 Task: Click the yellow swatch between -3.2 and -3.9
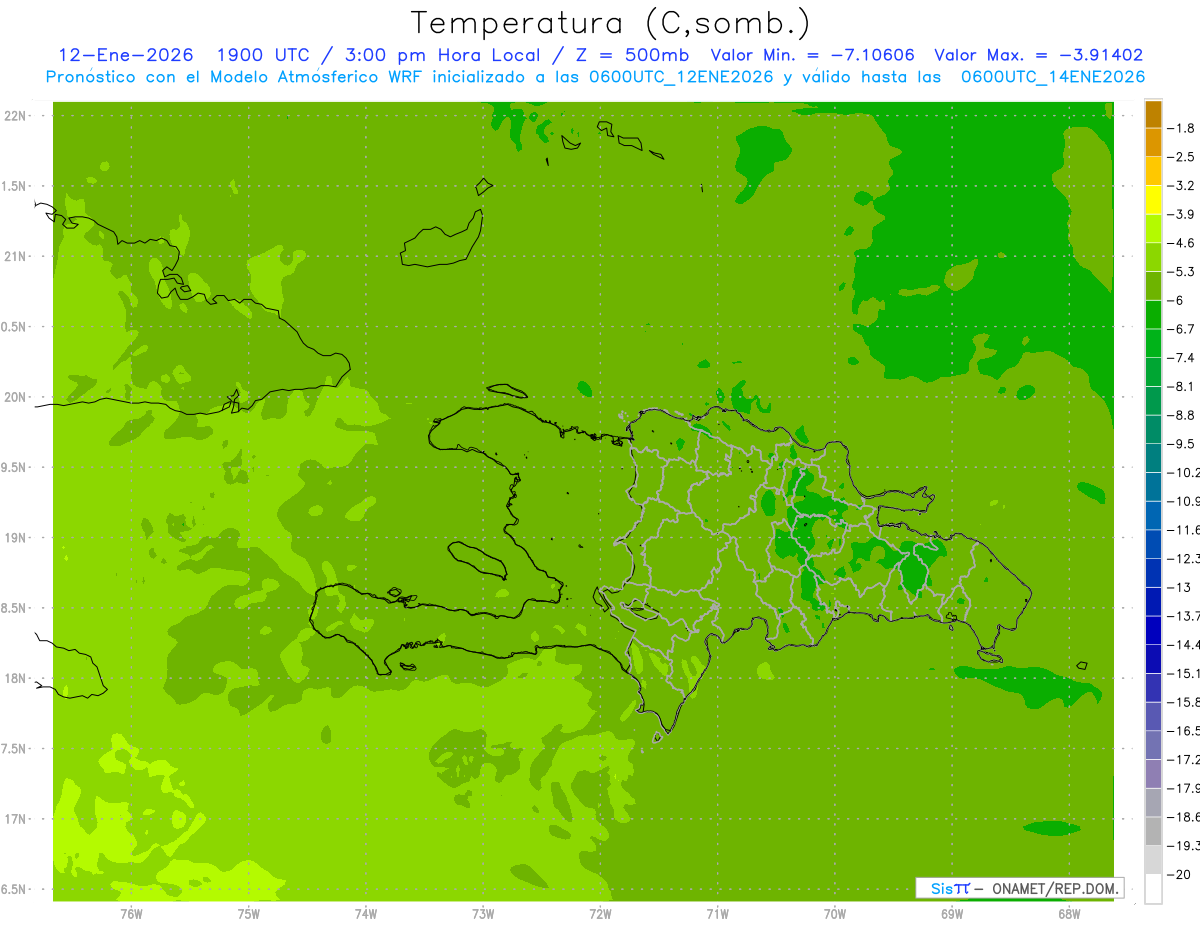(x=1153, y=200)
